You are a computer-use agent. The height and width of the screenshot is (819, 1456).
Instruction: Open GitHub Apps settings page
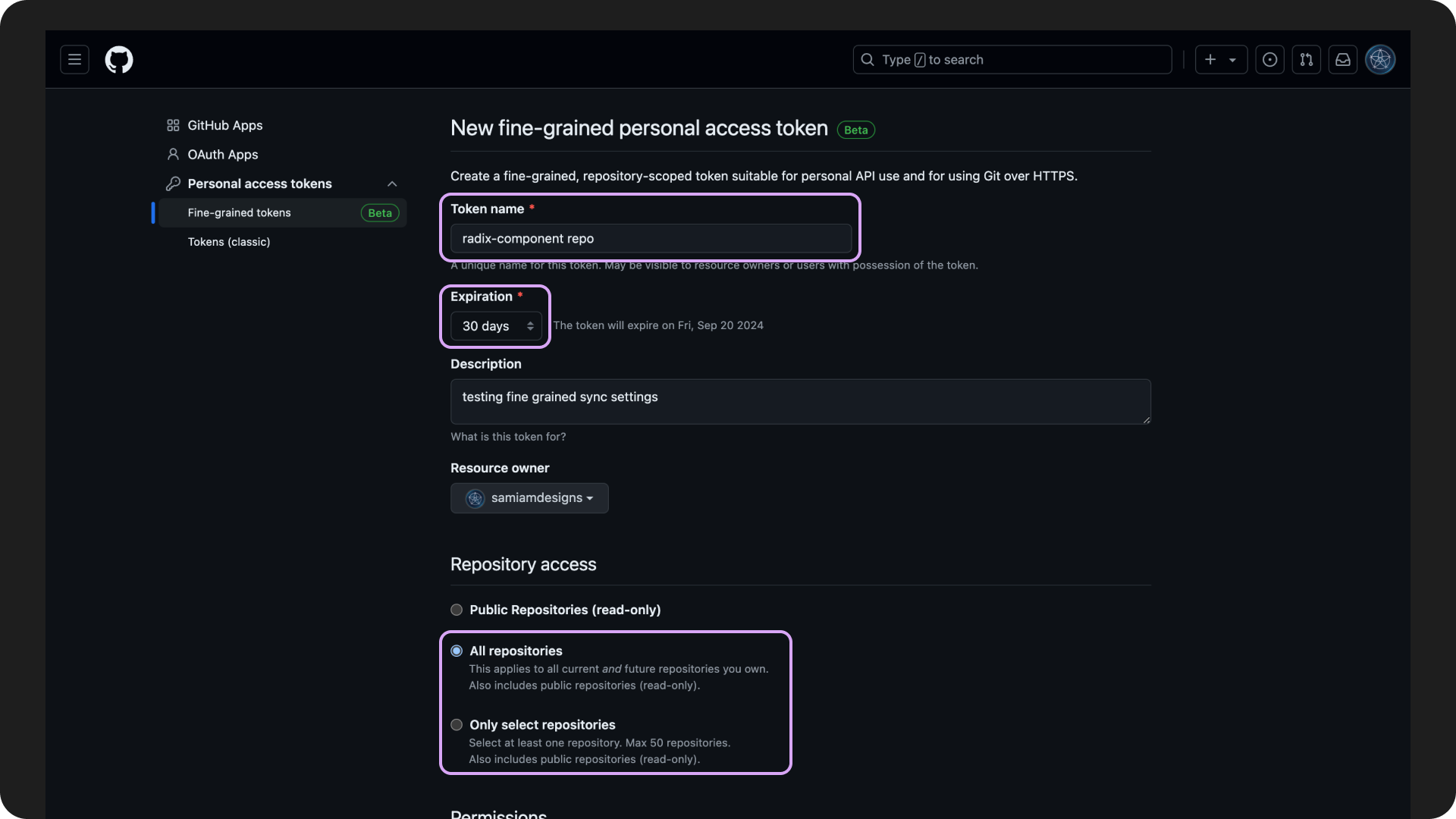[x=225, y=125]
